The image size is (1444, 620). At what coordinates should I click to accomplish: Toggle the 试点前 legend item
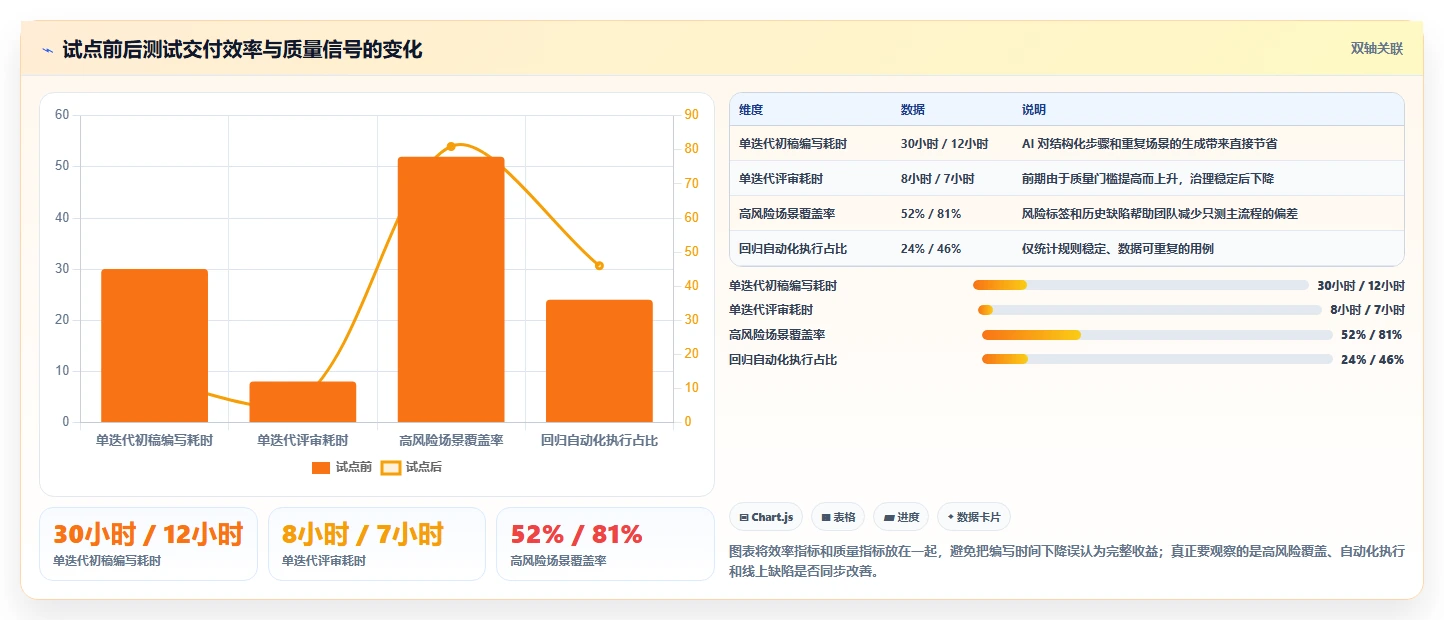pyautogui.click(x=342, y=467)
